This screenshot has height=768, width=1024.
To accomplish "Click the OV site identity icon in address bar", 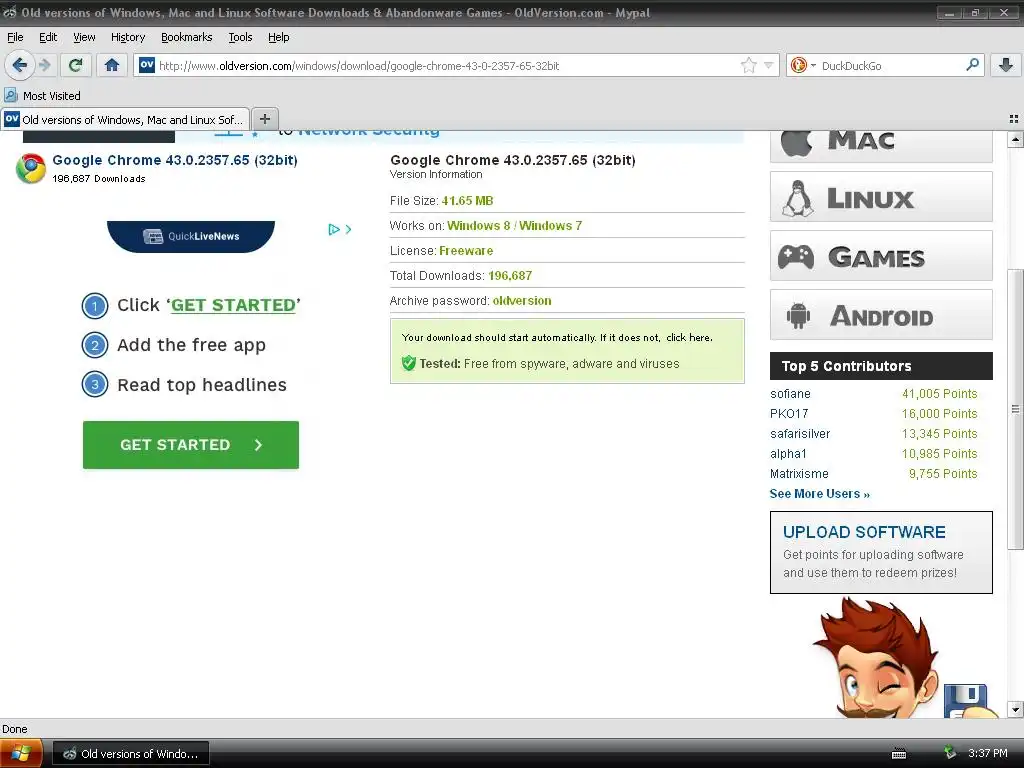I will (x=147, y=65).
